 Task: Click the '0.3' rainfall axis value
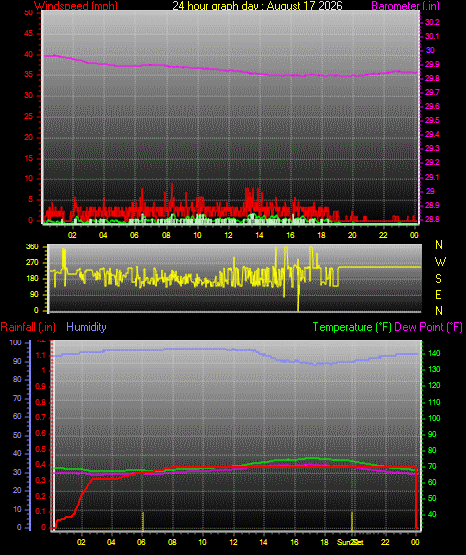[x=41, y=480]
